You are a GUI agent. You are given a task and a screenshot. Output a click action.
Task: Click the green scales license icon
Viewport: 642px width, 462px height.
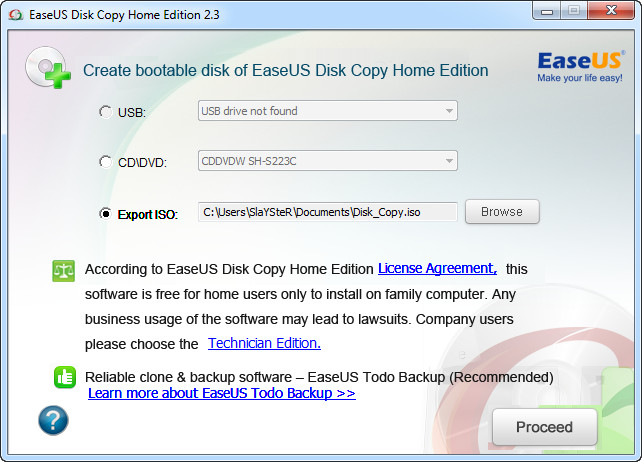pos(63,271)
